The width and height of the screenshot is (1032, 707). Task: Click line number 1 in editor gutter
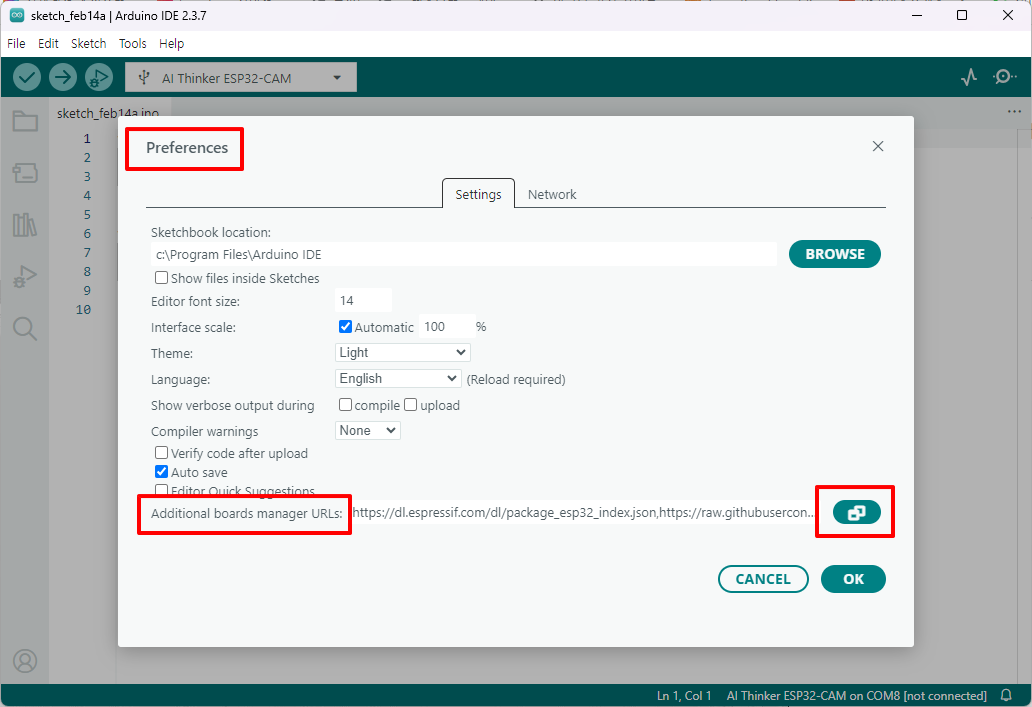tap(87, 138)
